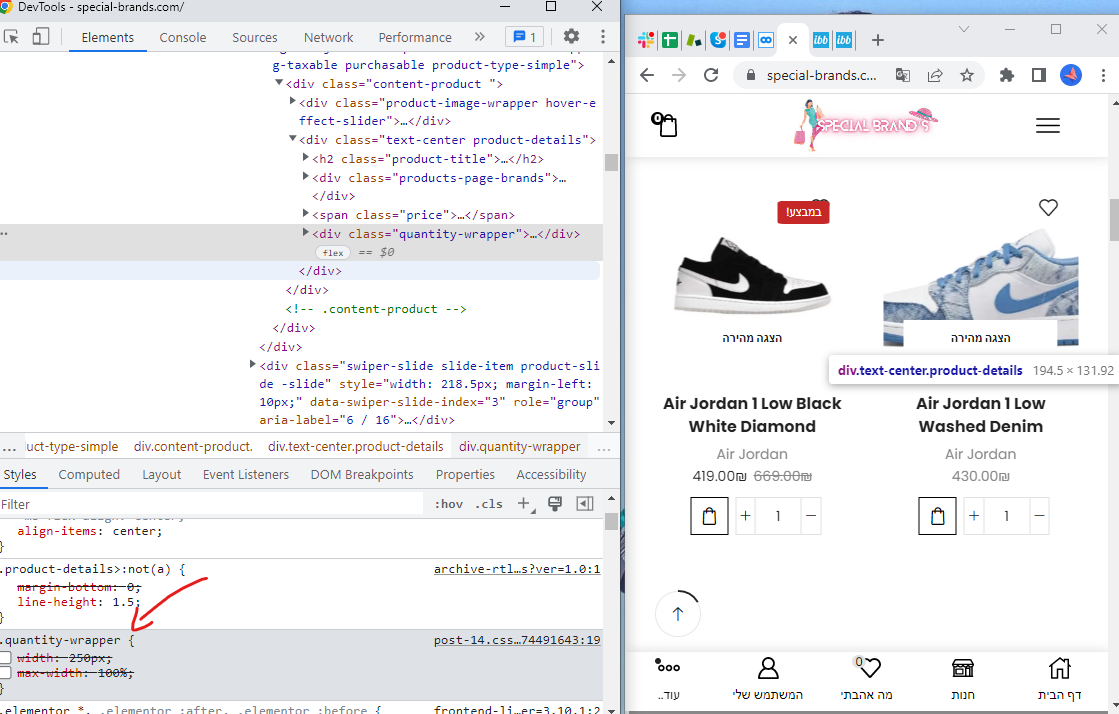
Task: Open the Properties pane tab
Action: (x=465, y=475)
